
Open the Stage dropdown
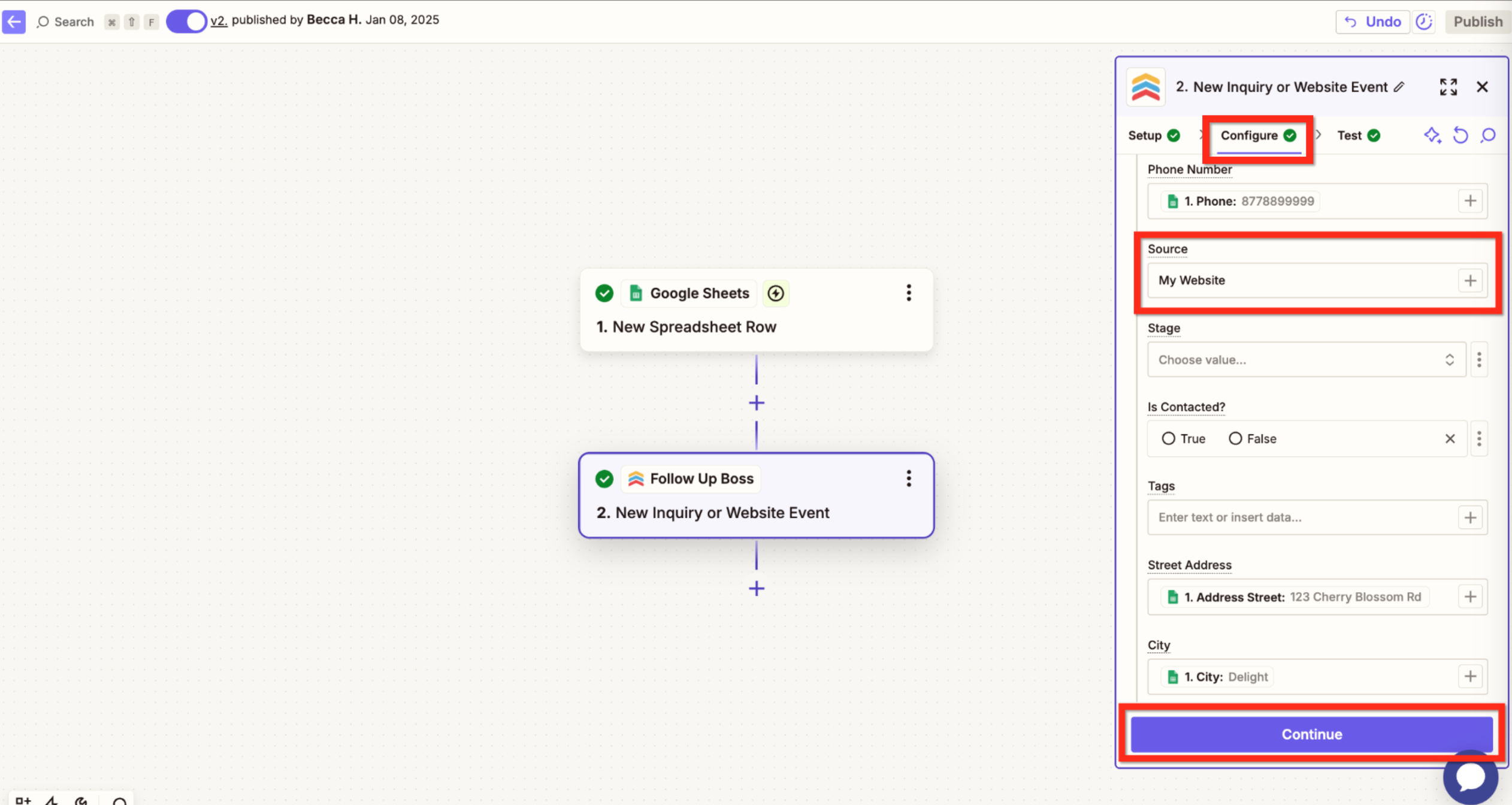pos(1307,359)
